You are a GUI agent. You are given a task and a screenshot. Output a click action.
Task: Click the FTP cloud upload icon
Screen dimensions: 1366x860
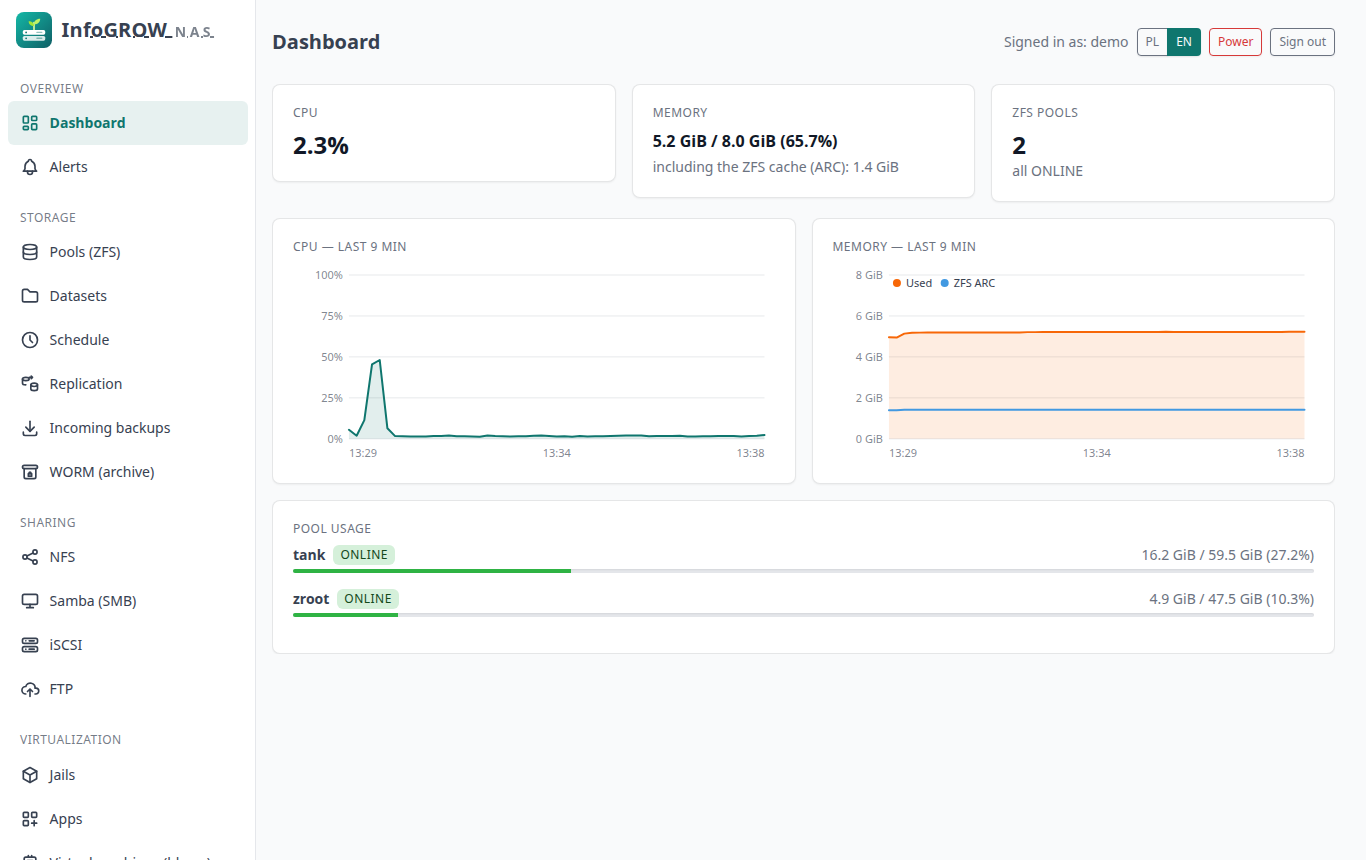[30, 689]
